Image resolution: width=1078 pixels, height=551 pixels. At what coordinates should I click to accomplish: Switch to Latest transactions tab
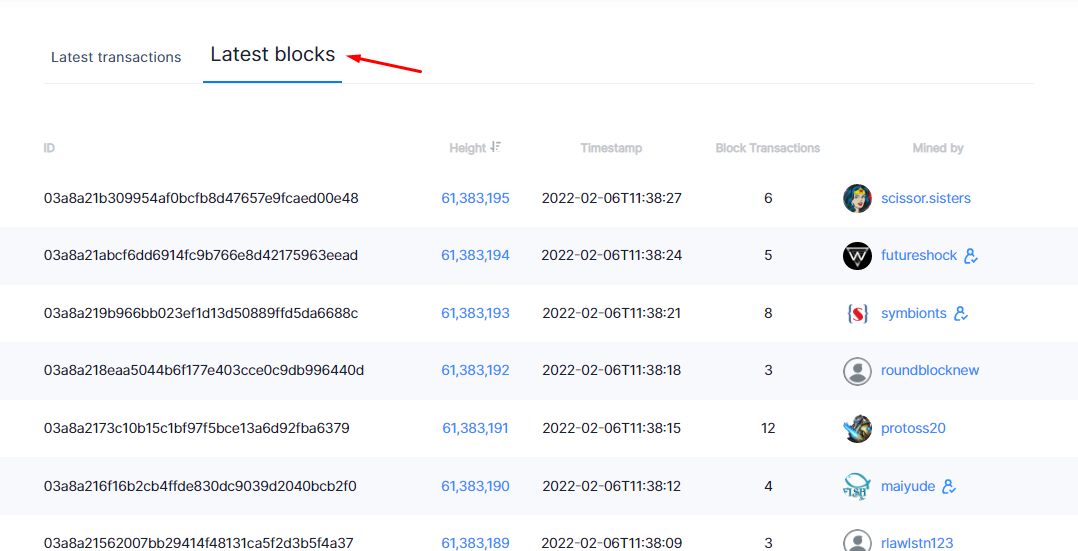click(x=116, y=57)
